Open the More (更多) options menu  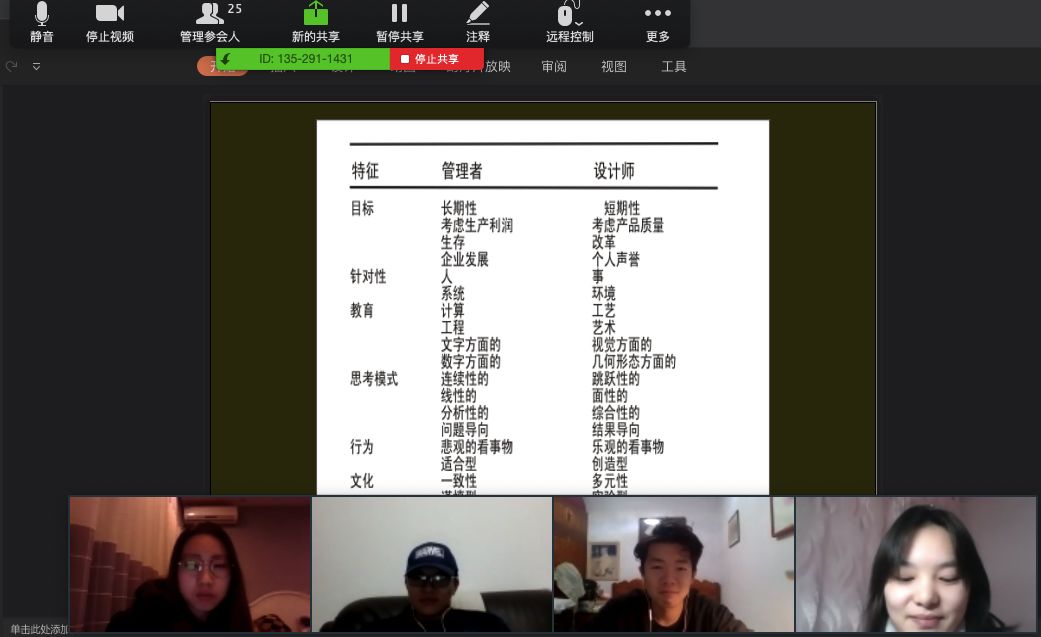pos(657,22)
